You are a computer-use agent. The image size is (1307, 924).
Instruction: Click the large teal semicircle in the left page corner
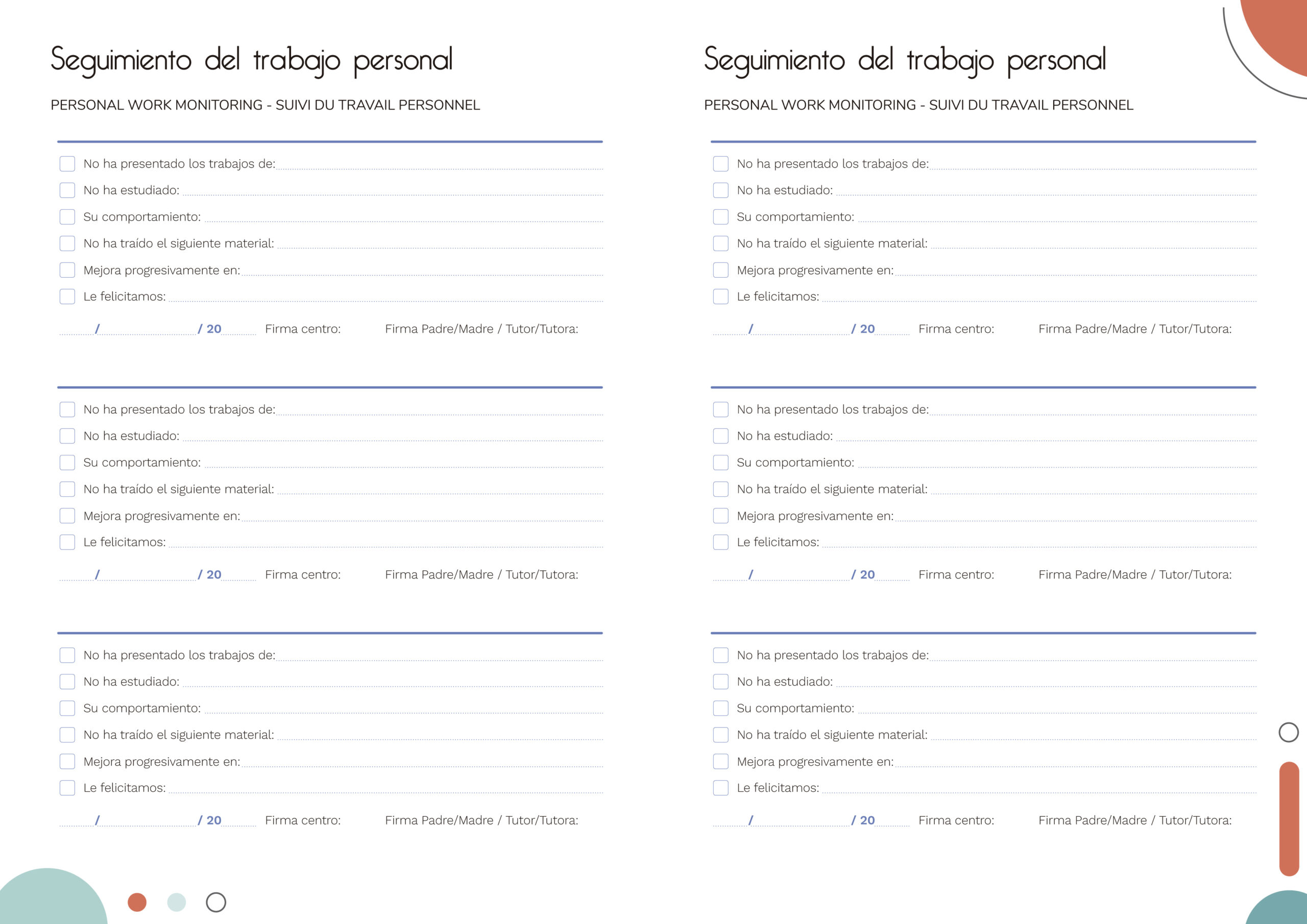pyautogui.click(x=51, y=899)
